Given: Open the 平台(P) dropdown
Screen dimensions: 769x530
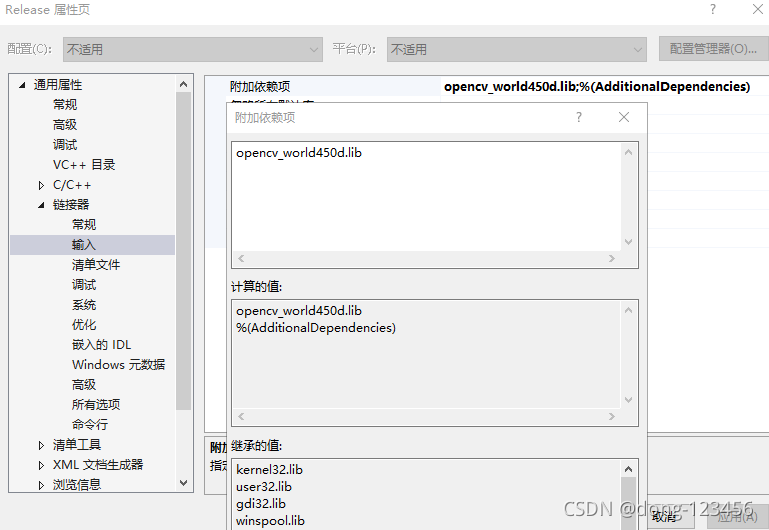Looking at the screenshot, I should [516, 50].
